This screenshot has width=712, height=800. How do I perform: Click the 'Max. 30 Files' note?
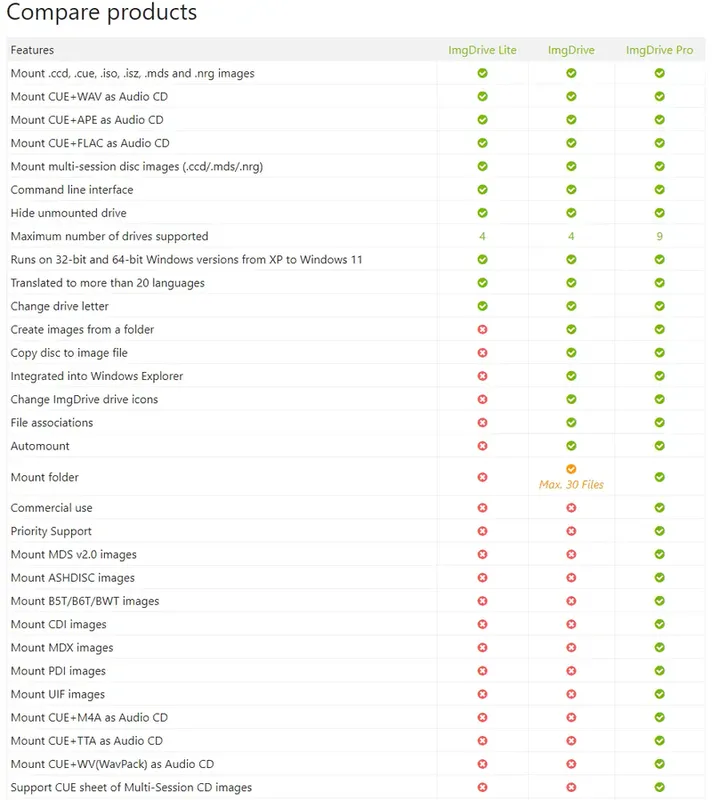571,485
